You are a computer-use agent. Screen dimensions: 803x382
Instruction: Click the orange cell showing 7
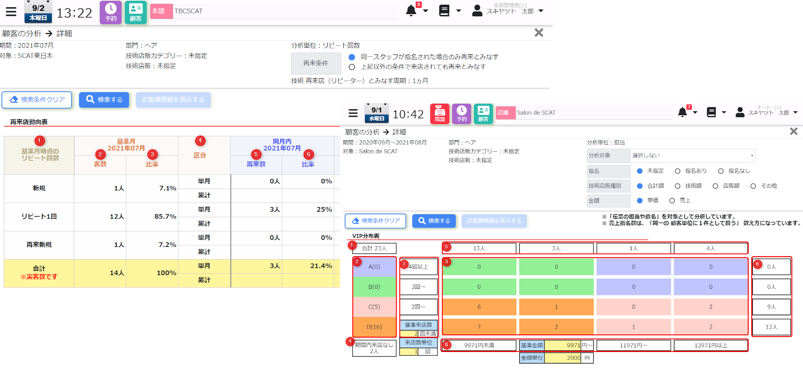click(x=479, y=326)
